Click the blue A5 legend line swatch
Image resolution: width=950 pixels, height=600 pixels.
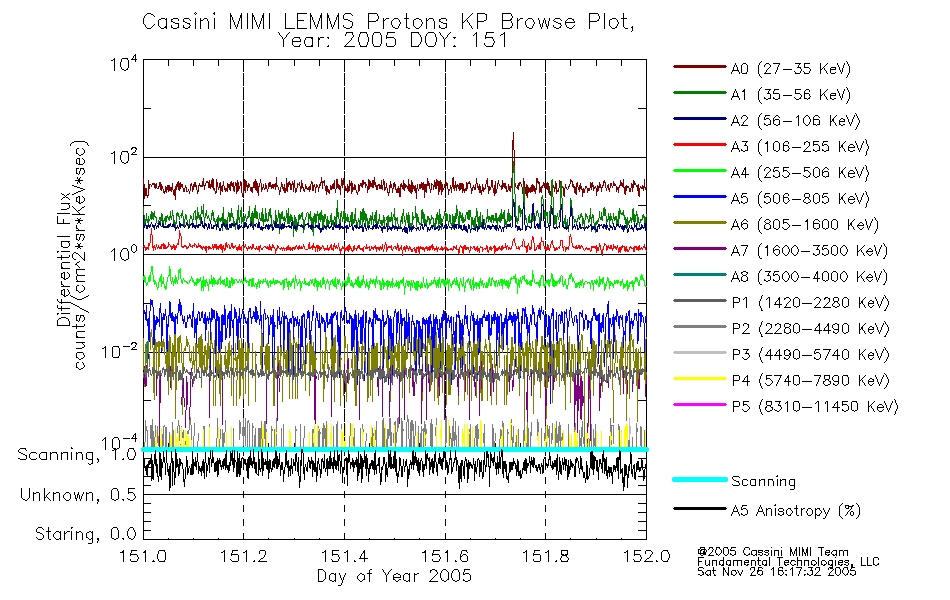[x=700, y=196]
